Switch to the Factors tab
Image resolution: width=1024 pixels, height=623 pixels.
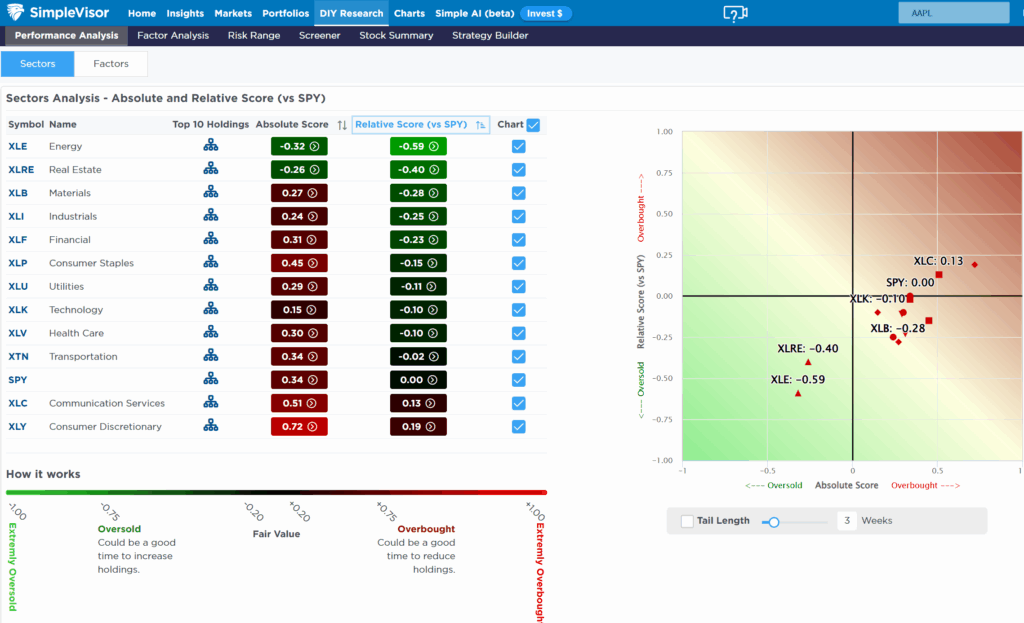click(111, 64)
